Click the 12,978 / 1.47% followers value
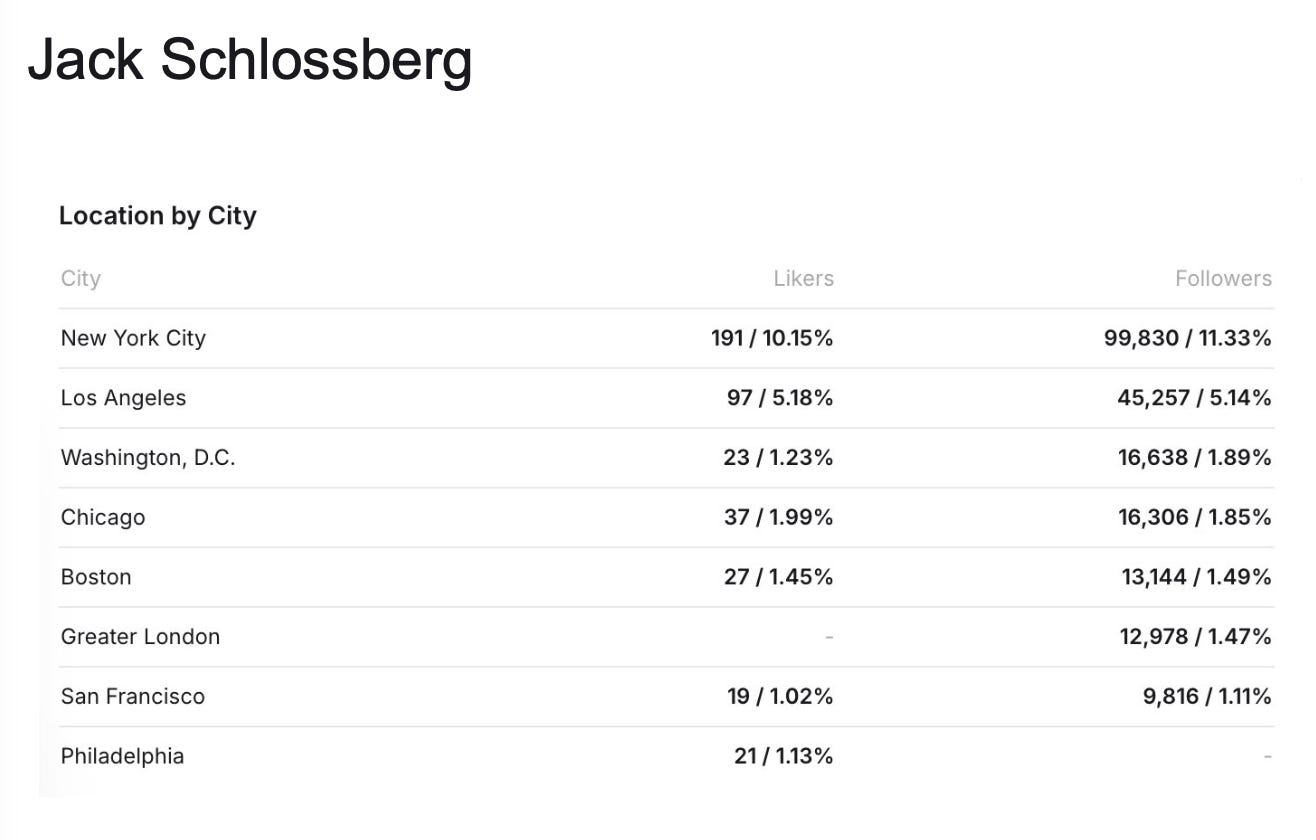This screenshot has width=1316, height=840. click(1195, 637)
